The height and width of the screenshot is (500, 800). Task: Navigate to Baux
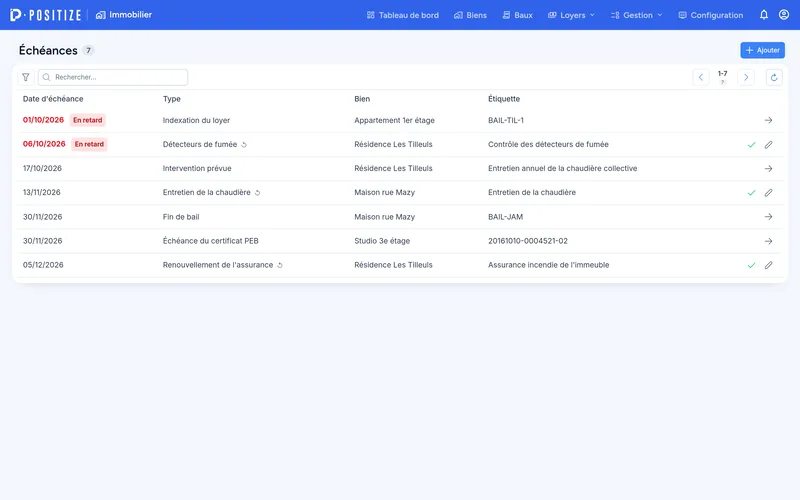coord(517,15)
